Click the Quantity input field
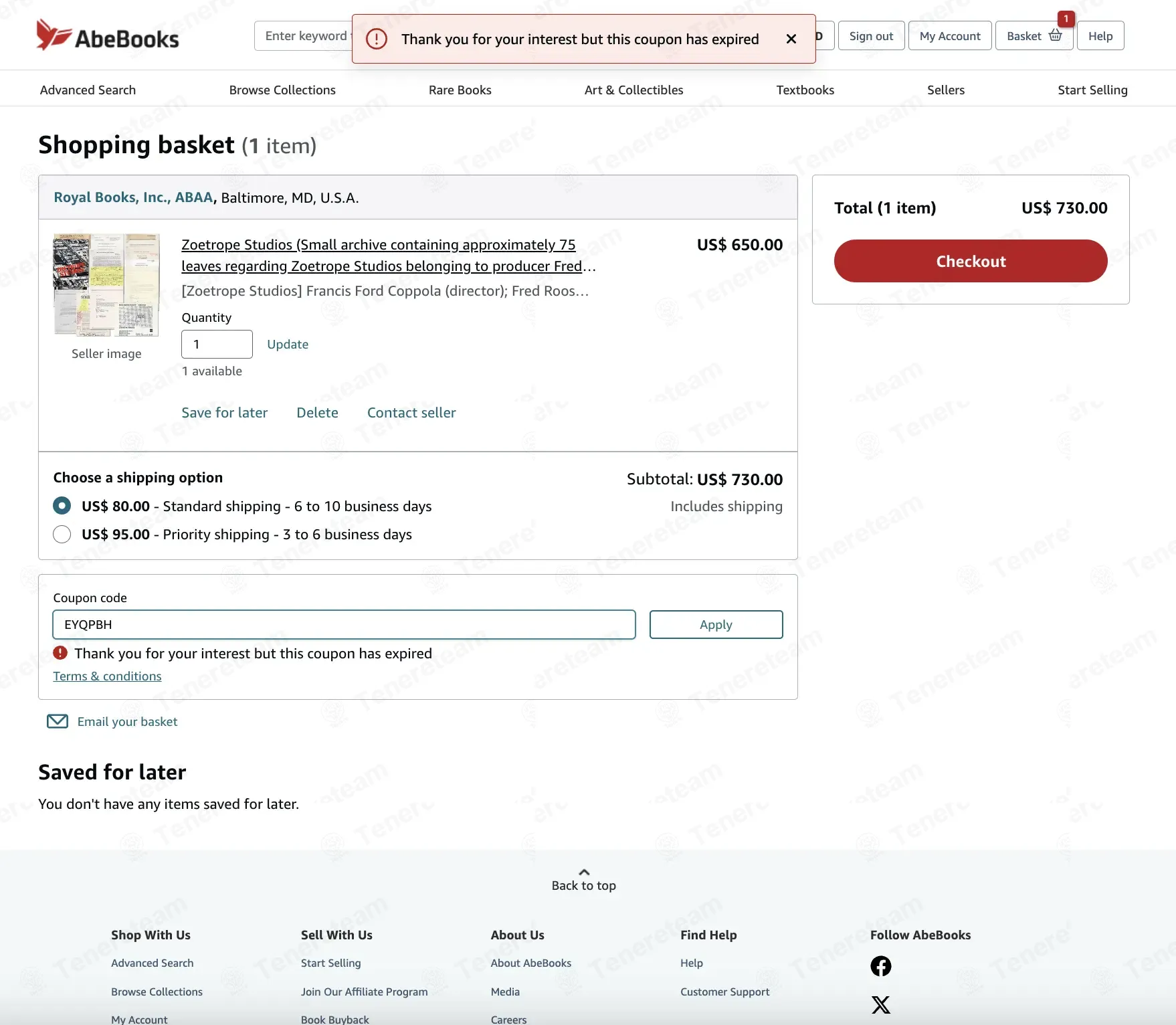Image resolution: width=1176 pixels, height=1025 pixels. 217,344
